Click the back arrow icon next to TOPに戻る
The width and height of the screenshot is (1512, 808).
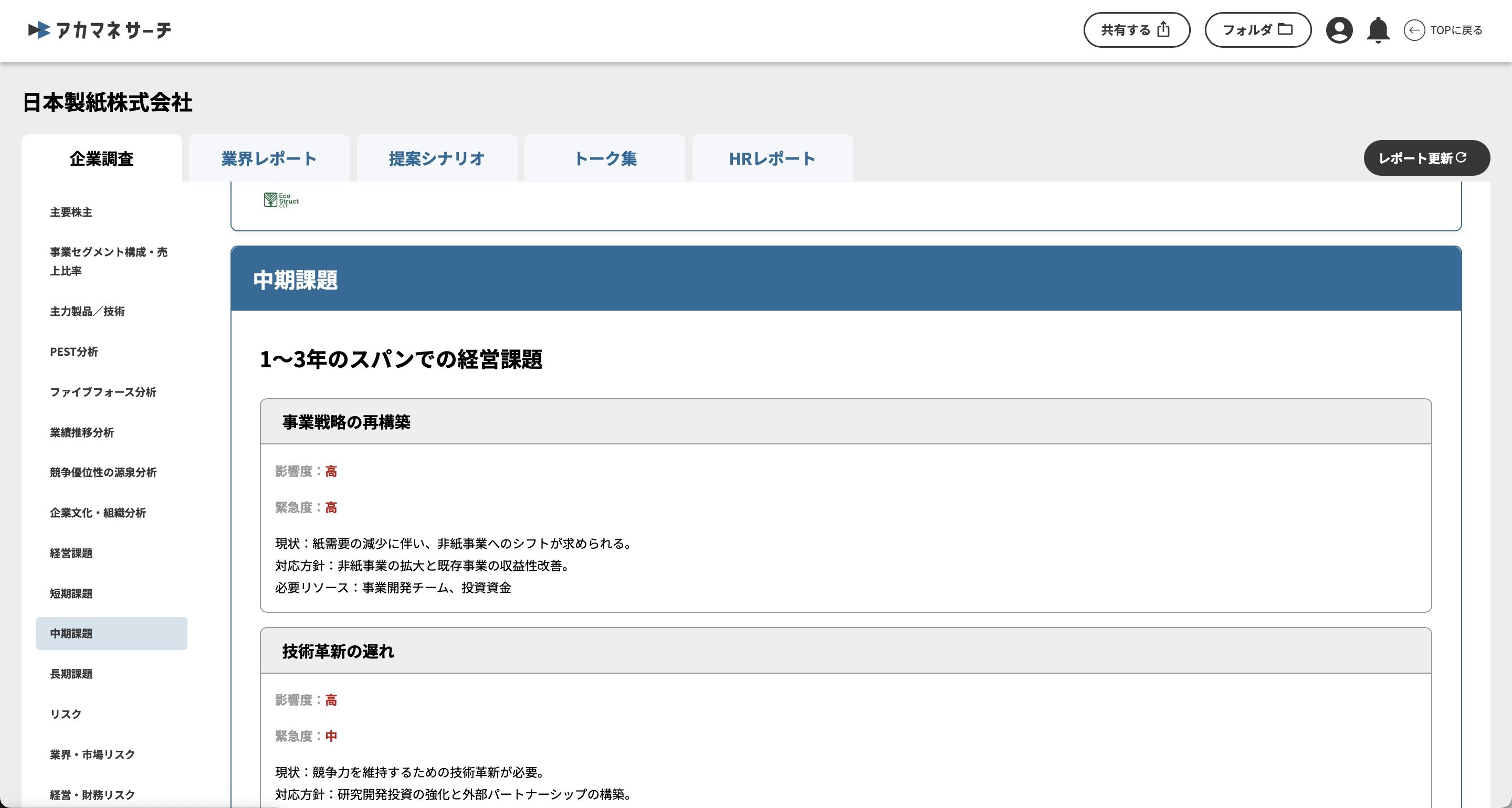1413,30
